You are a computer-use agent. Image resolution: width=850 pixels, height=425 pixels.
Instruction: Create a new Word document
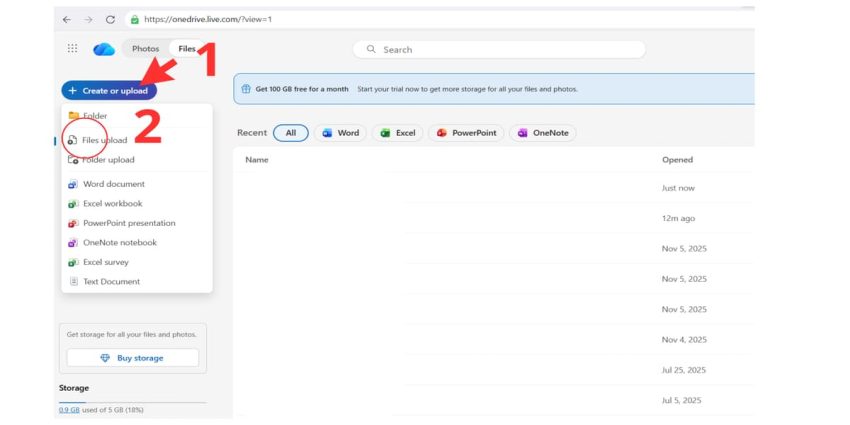[137, 184]
